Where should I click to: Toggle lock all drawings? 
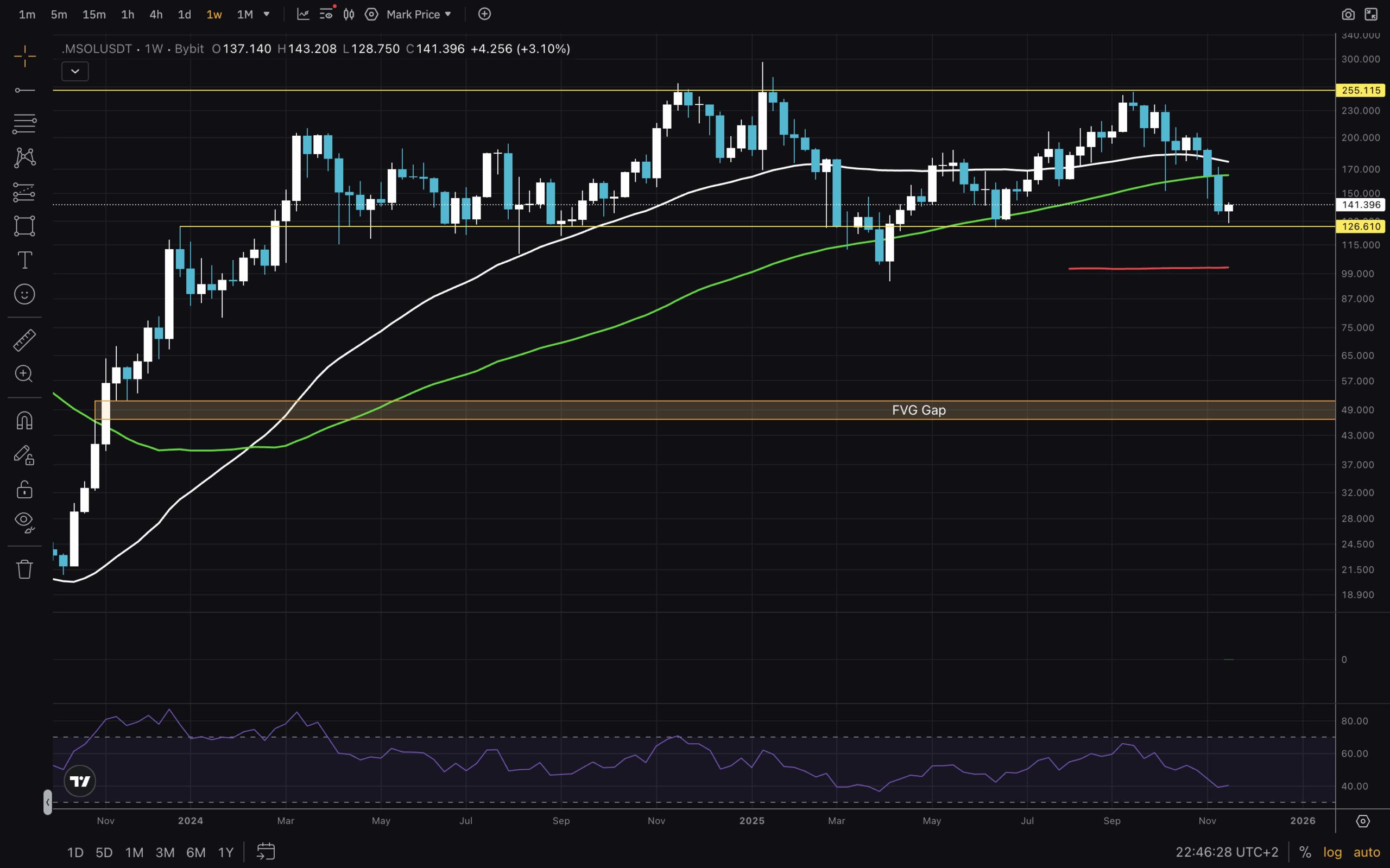[x=24, y=490]
